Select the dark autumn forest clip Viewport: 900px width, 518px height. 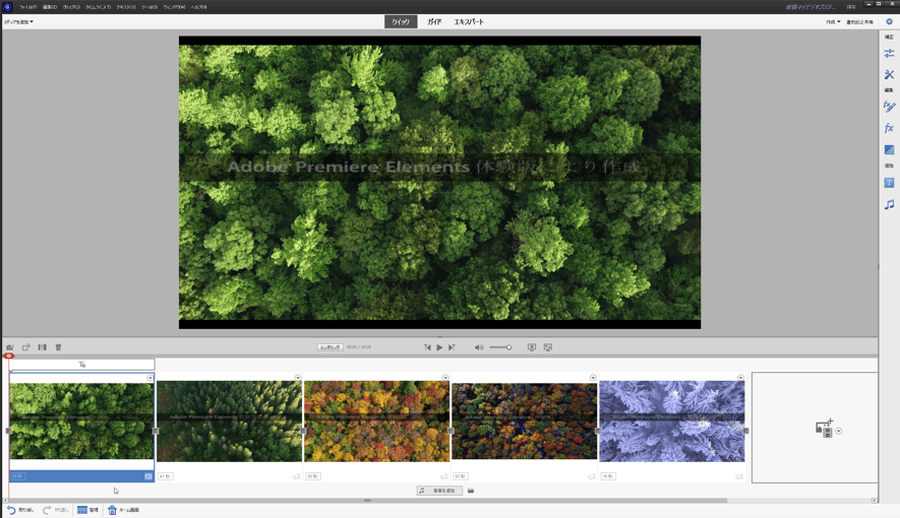point(524,421)
